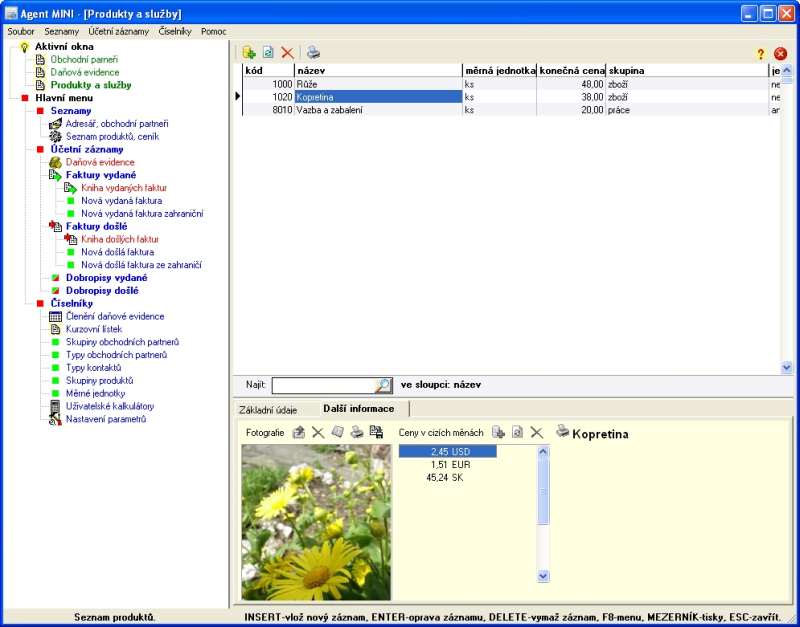This screenshot has height=627, width=800.
Task: Click the edit record icon in top toolbar
Action: 268,52
